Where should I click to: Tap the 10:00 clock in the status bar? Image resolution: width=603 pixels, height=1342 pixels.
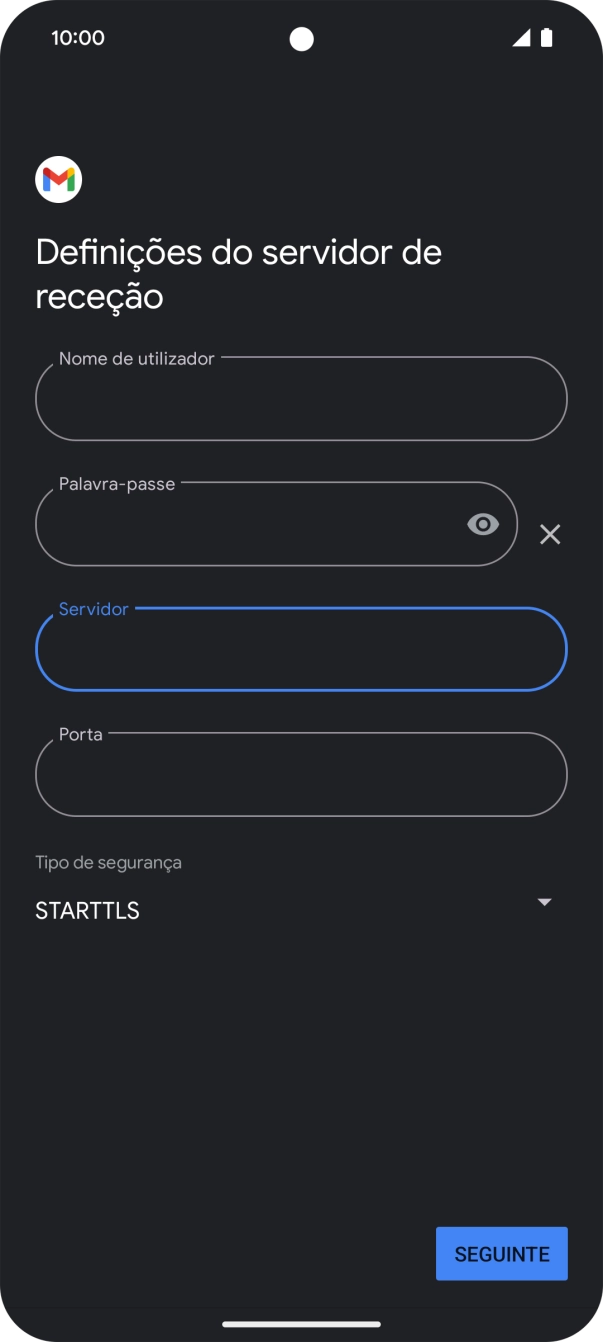(78, 38)
